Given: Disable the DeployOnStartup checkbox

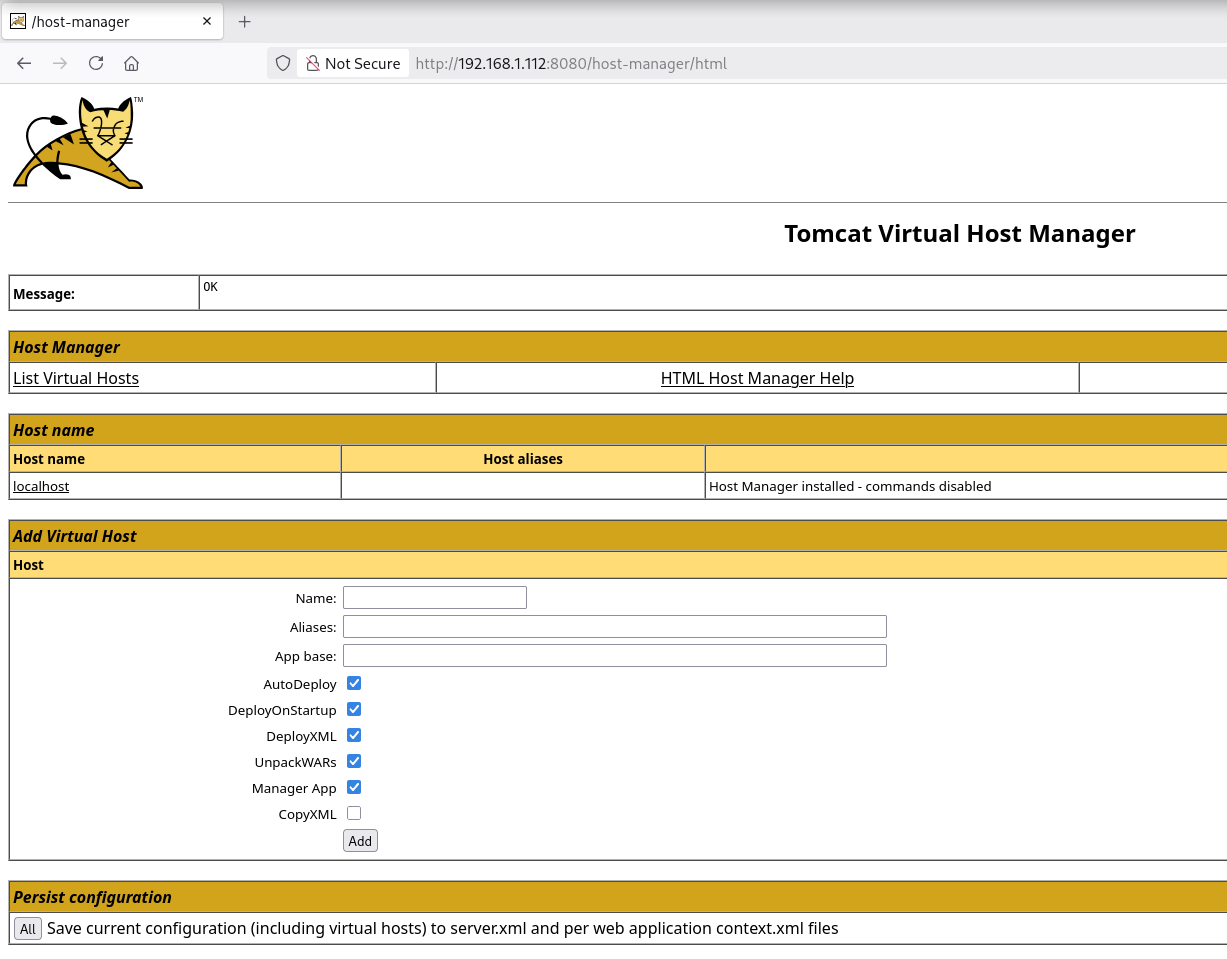Looking at the screenshot, I should coord(354,709).
